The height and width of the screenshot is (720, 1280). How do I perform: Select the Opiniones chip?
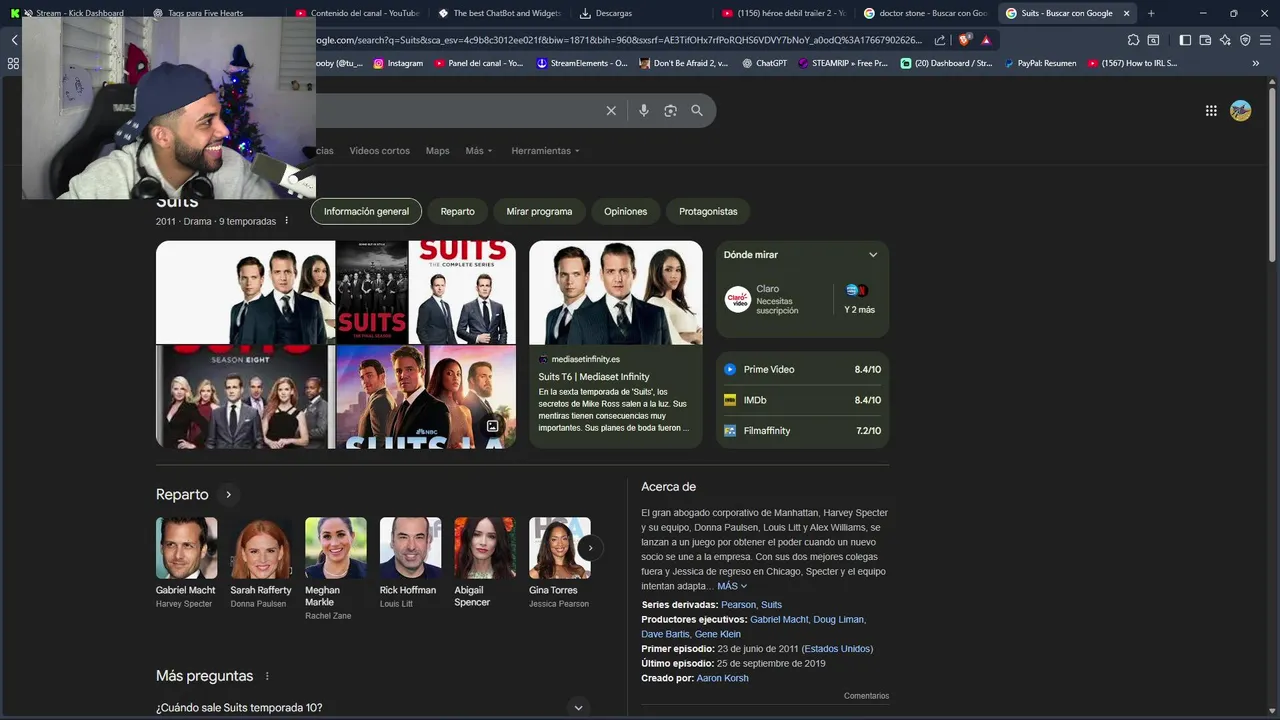[x=625, y=211]
